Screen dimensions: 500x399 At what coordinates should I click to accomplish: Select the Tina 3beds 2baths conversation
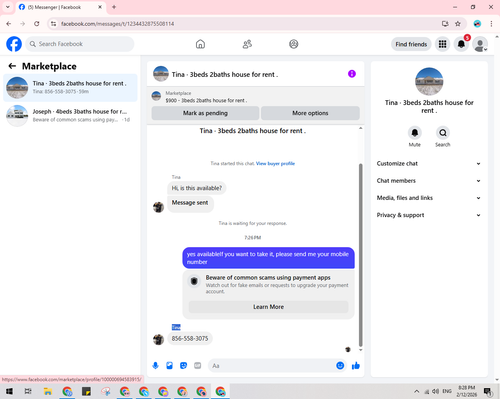pos(70,88)
